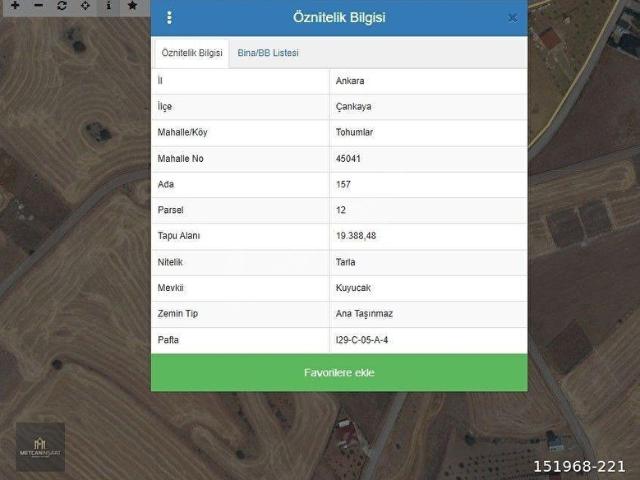
Task: Select the Pafta value I29-C-05-A-4
Action: pyautogui.click(x=362, y=340)
